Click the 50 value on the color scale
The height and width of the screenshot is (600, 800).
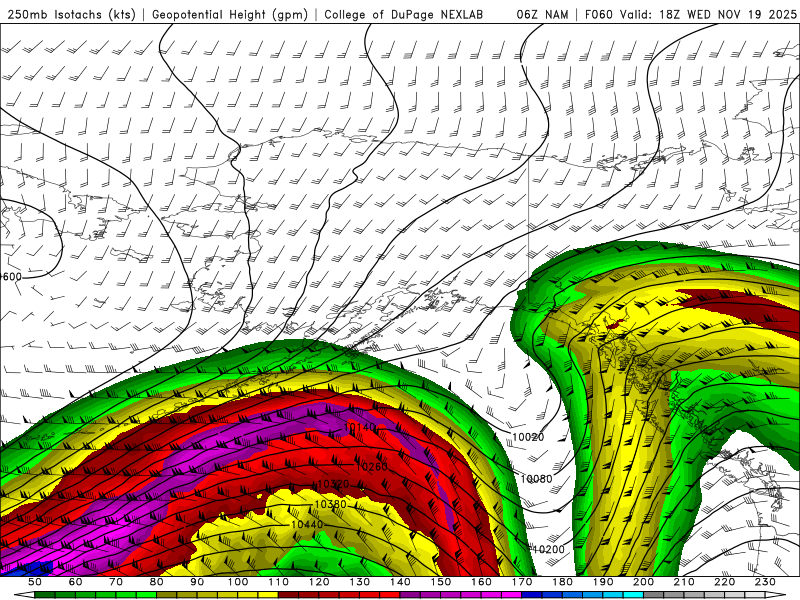[x=35, y=582]
